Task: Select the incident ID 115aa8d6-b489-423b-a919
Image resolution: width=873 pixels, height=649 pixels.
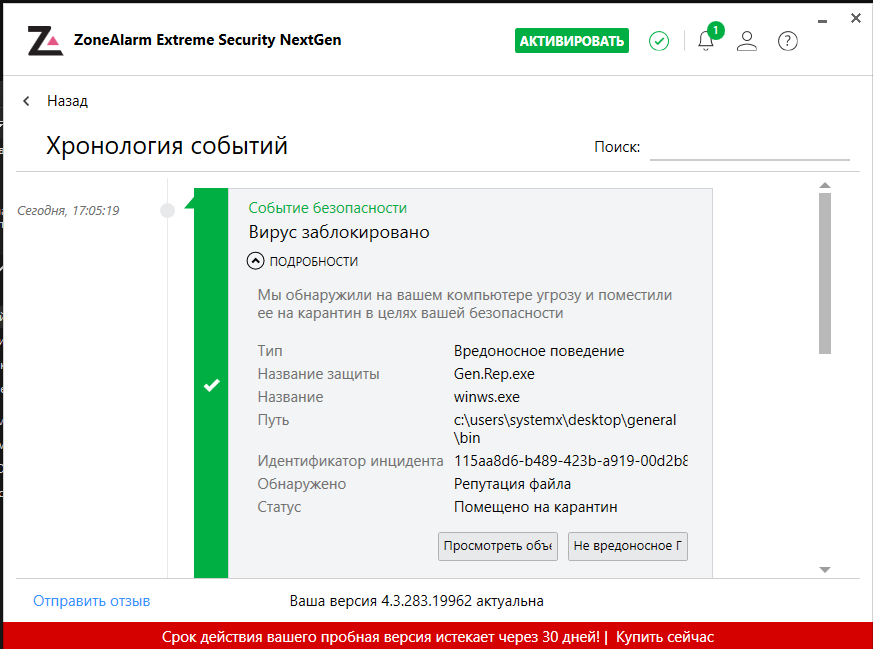Action: 571,461
